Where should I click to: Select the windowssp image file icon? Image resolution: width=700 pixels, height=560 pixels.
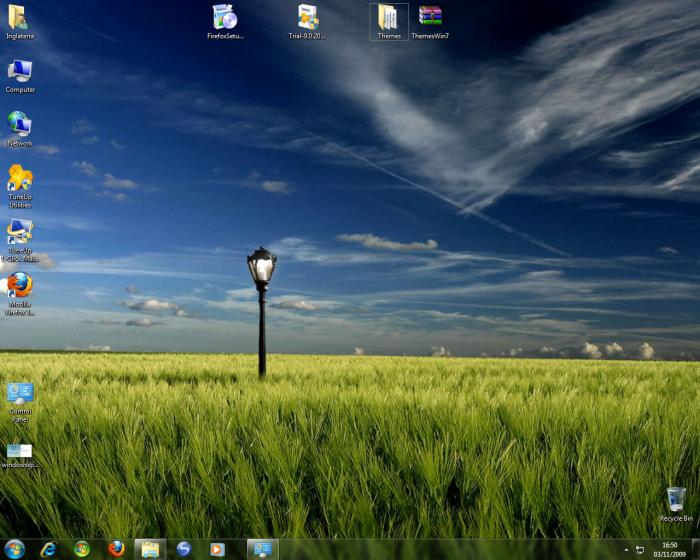pyautogui.click(x=19, y=452)
